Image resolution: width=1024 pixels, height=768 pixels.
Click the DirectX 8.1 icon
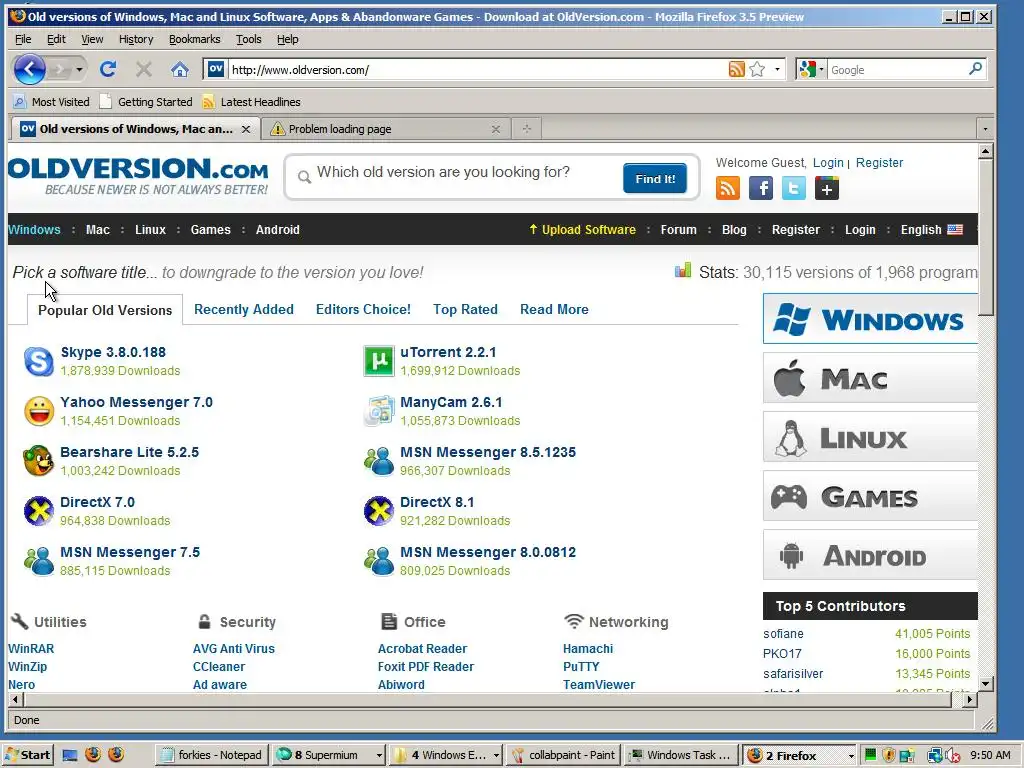379,511
